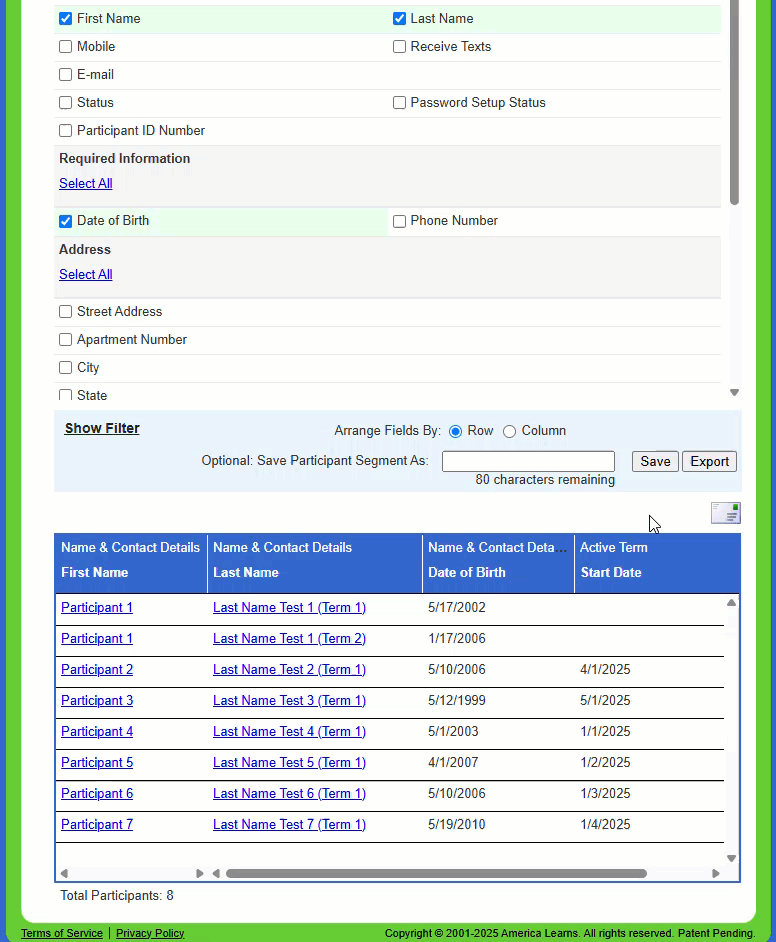The width and height of the screenshot is (776, 942).
Task: Expand the Show Filter section
Action: pos(102,428)
